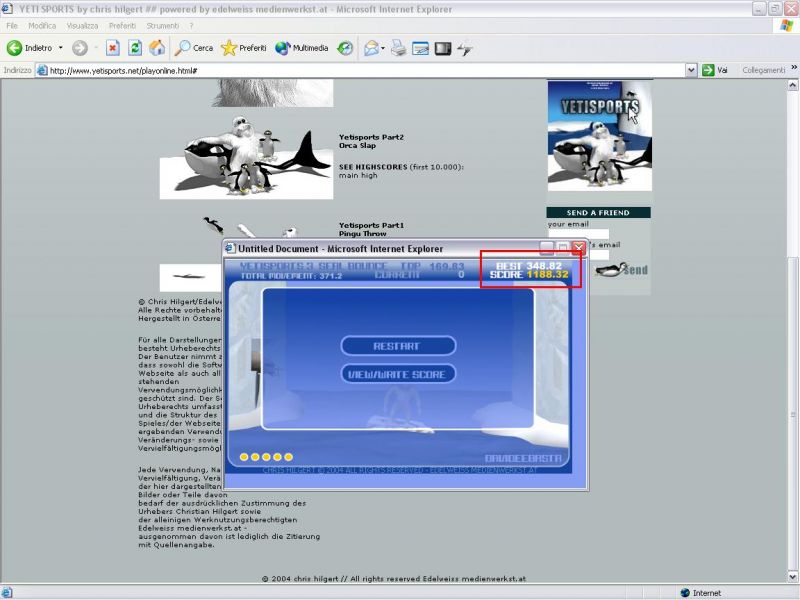Viewport: 800px width, 600px height.
Task: Click the Yetisports poster banner image
Action: pyautogui.click(x=599, y=136)
